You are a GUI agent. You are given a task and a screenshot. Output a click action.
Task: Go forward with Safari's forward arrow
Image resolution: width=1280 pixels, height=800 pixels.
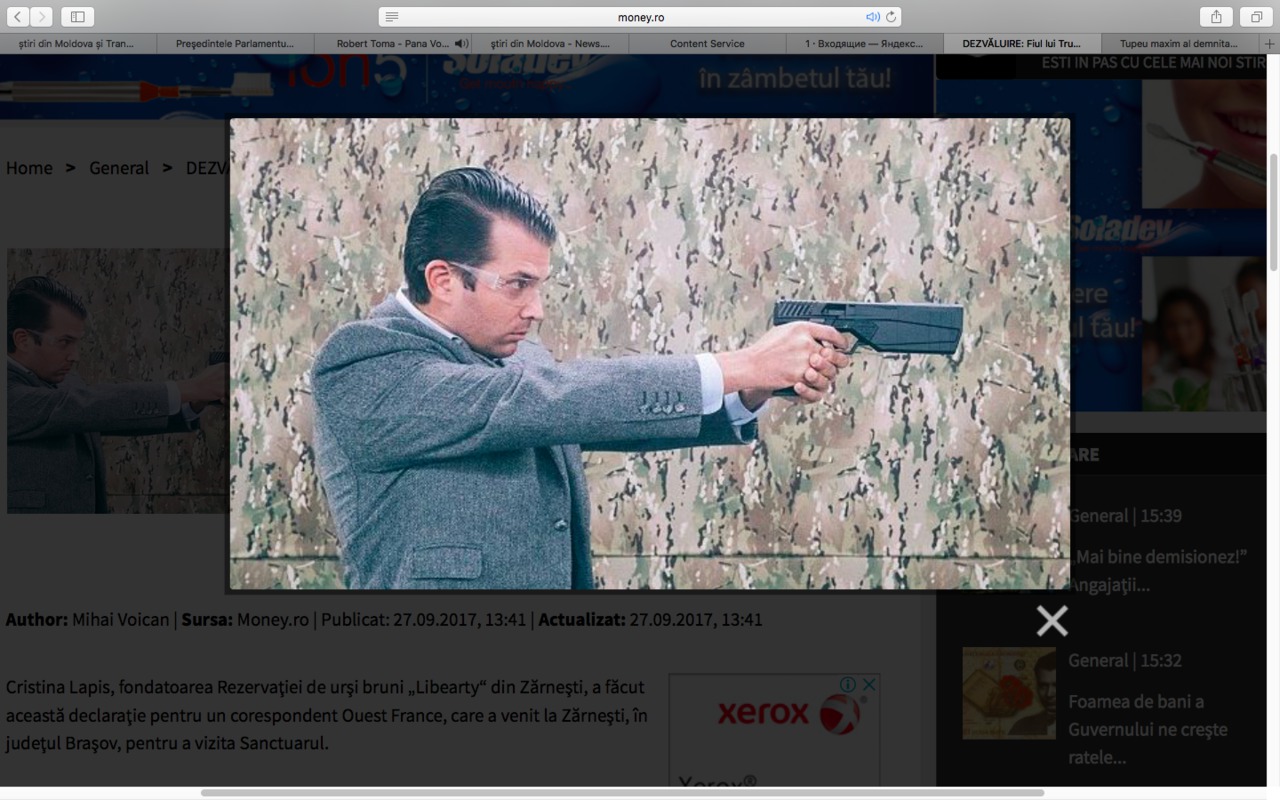pos(41,16)
